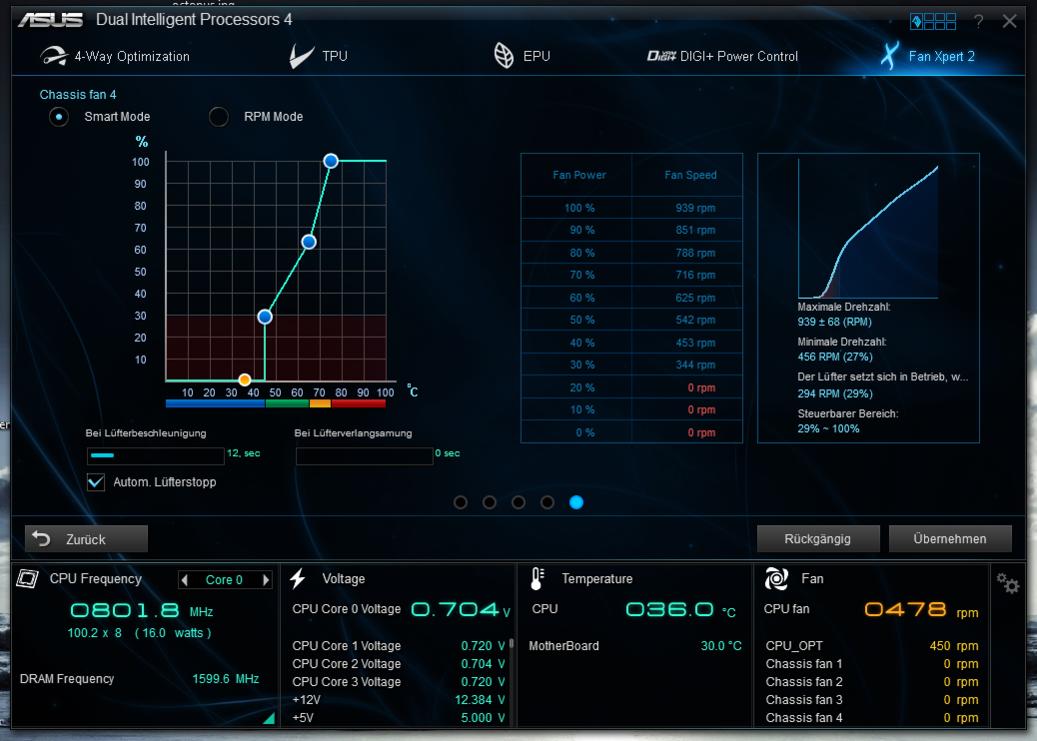Click the Fan Xpert fan blade icon

(x=890, y=56)
